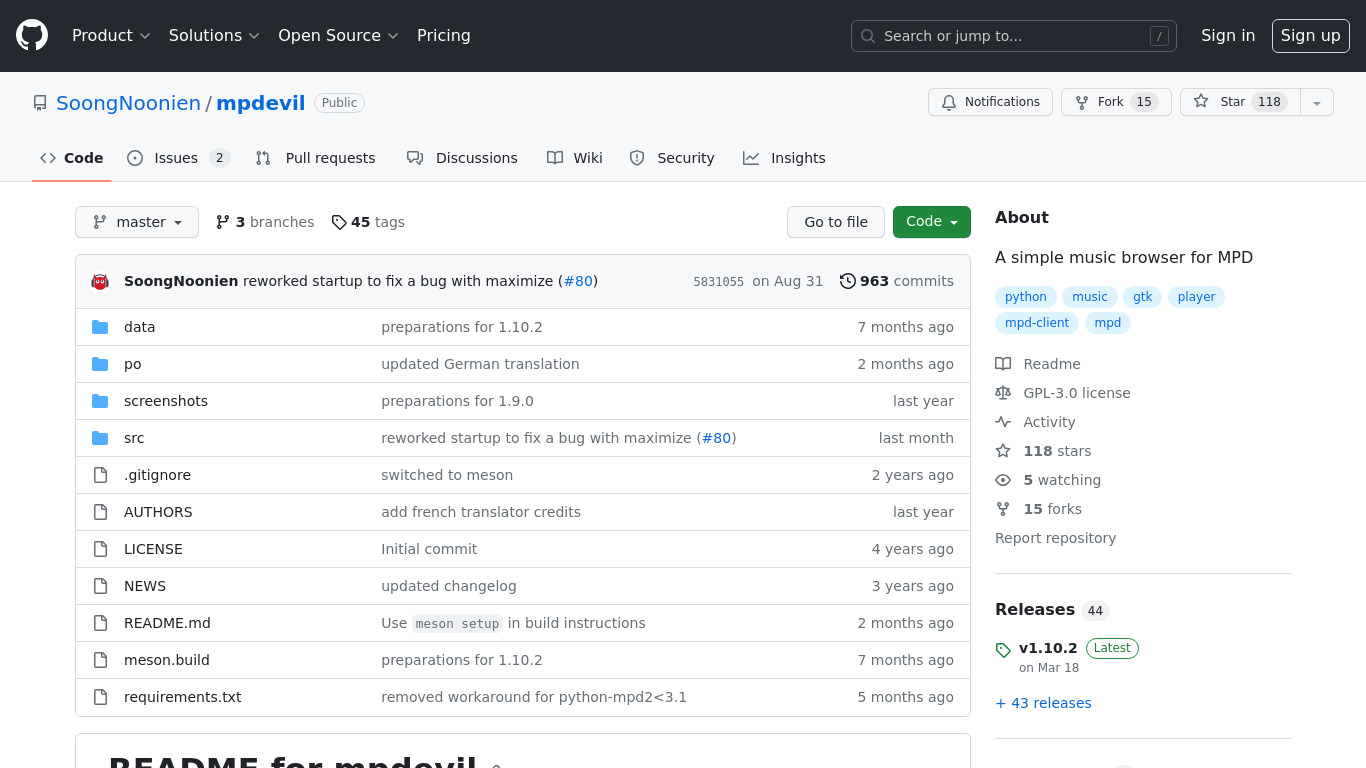This screenshot has width=1366, height=768.
Task: Click the po folder icon
Action: [x=100, y=364]
